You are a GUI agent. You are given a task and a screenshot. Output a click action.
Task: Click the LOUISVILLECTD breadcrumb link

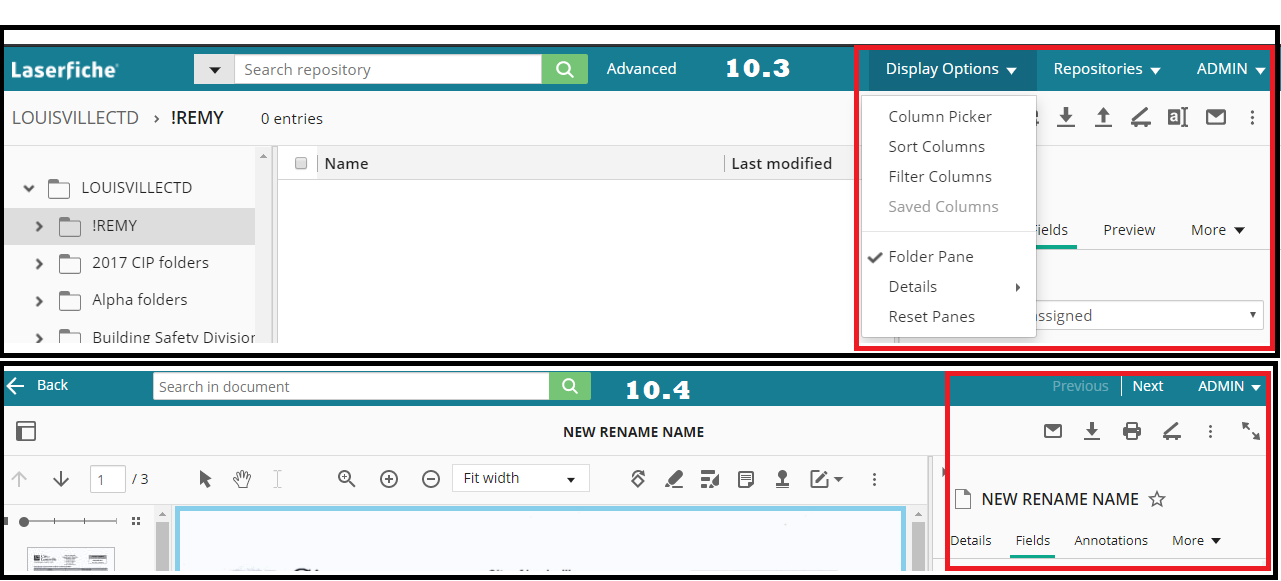(75, 118)
